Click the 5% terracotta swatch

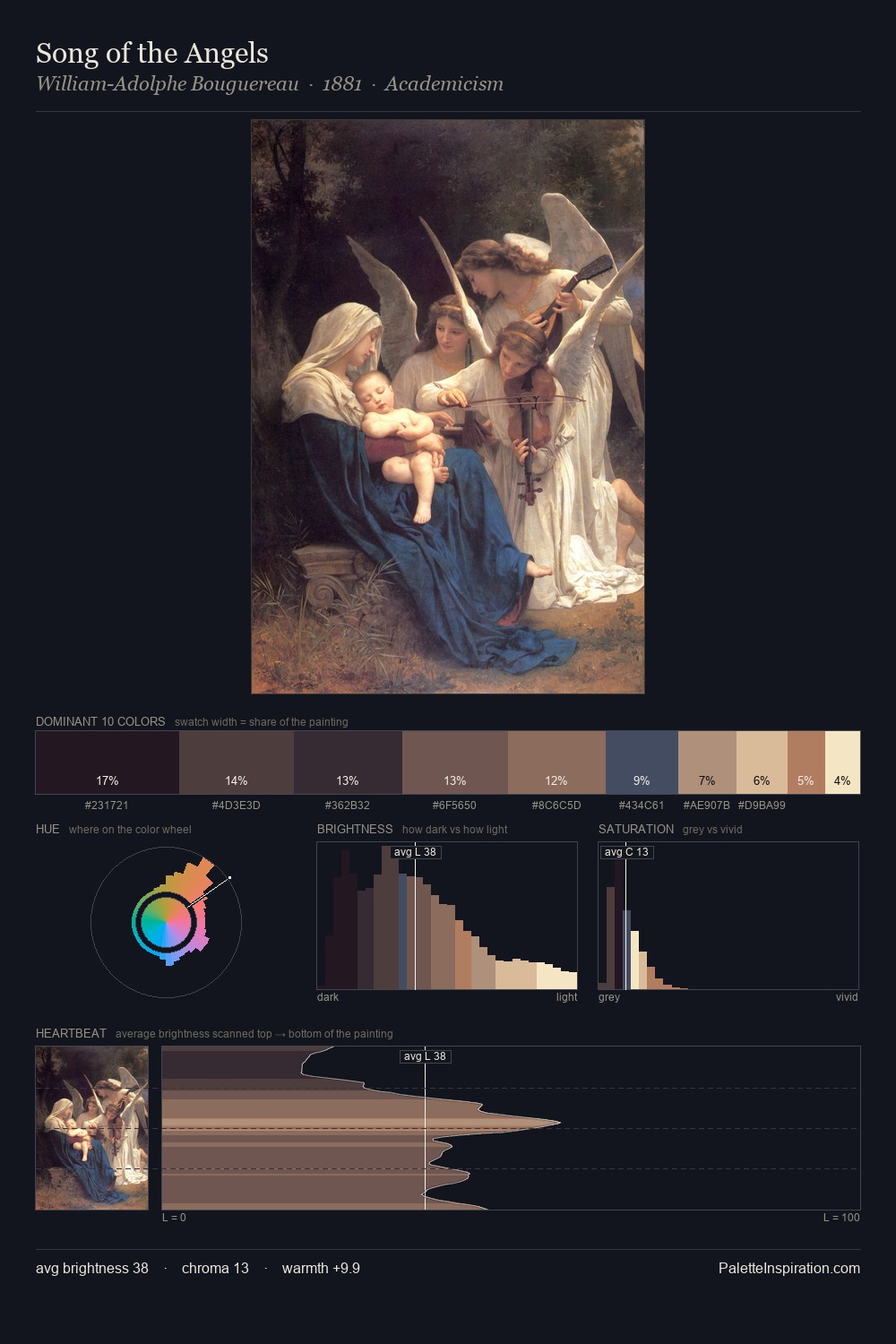[x=806, y=762]
